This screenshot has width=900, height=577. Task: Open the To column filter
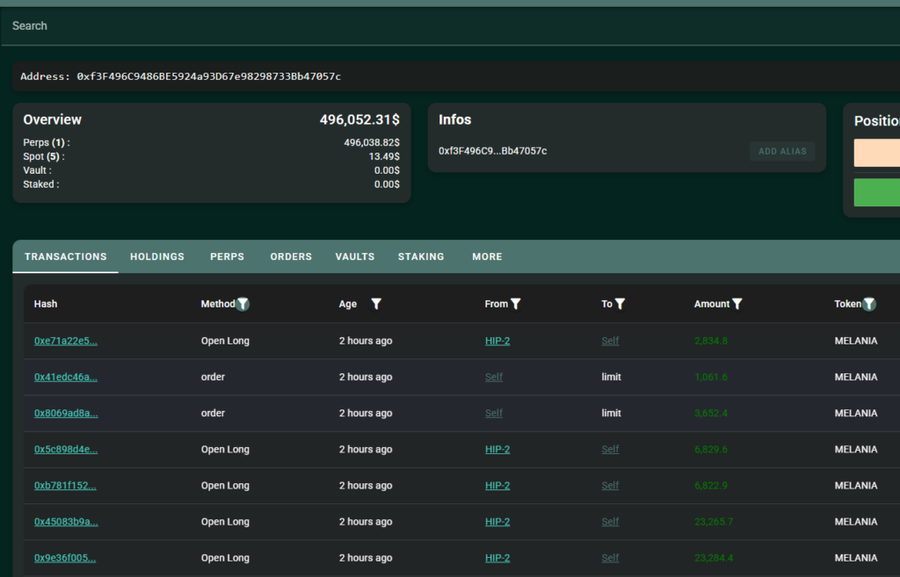point(620,304)
